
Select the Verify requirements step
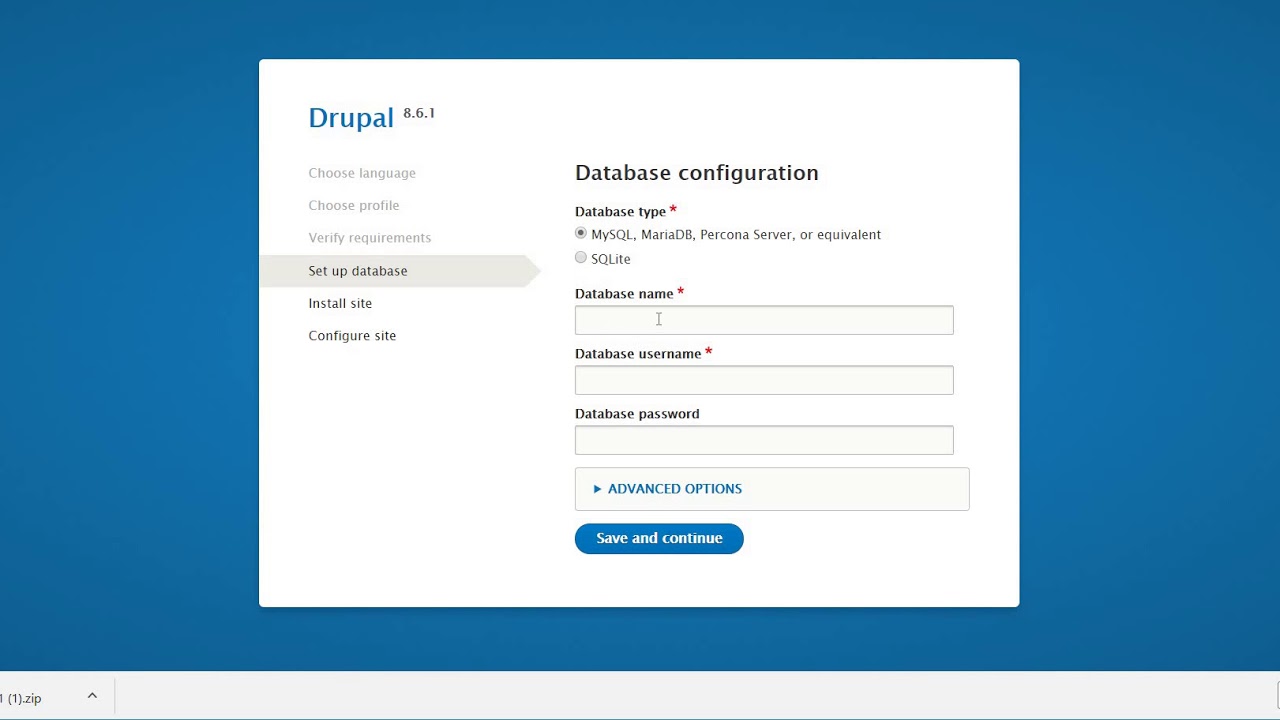click(370, 237)
